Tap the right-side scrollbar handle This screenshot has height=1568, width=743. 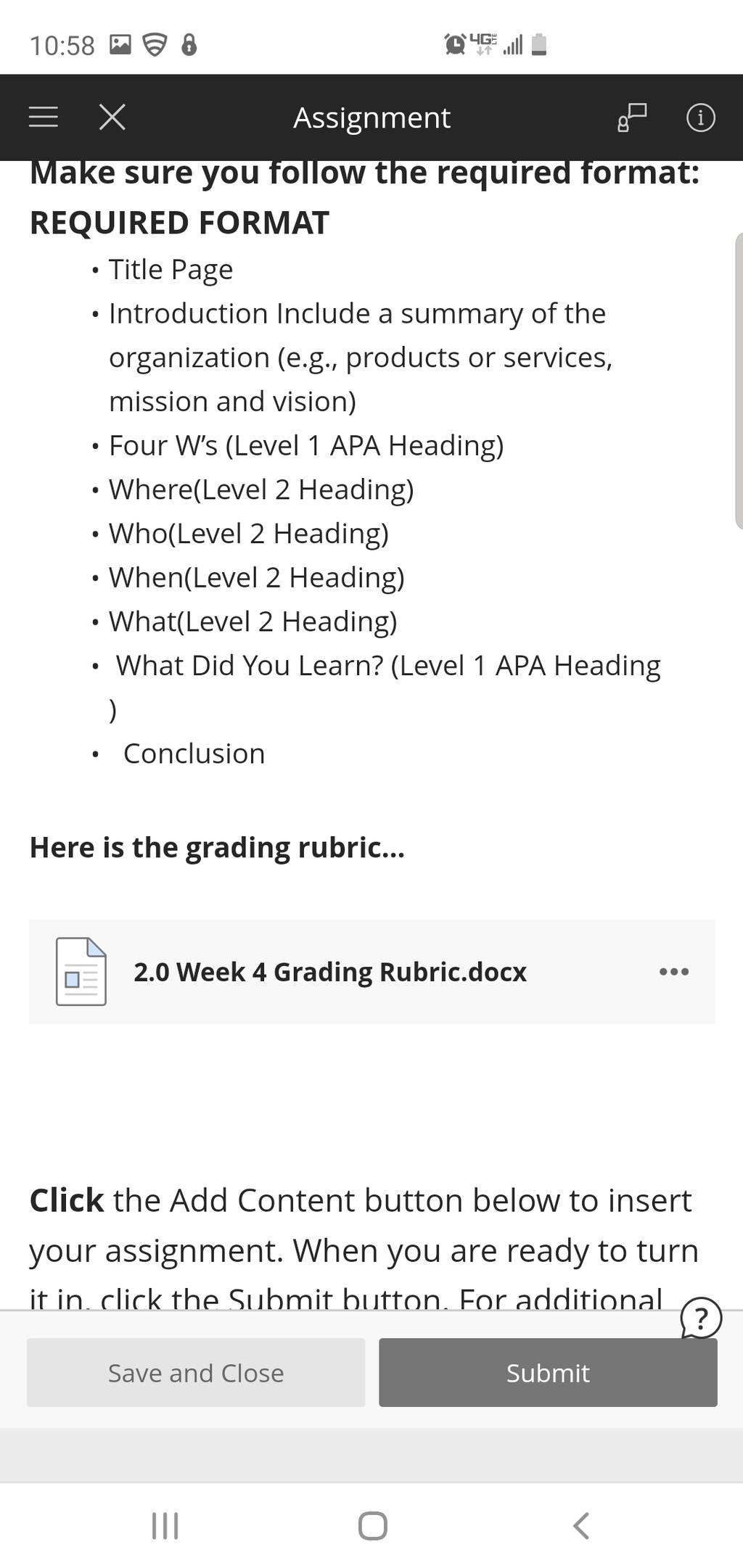739,381
